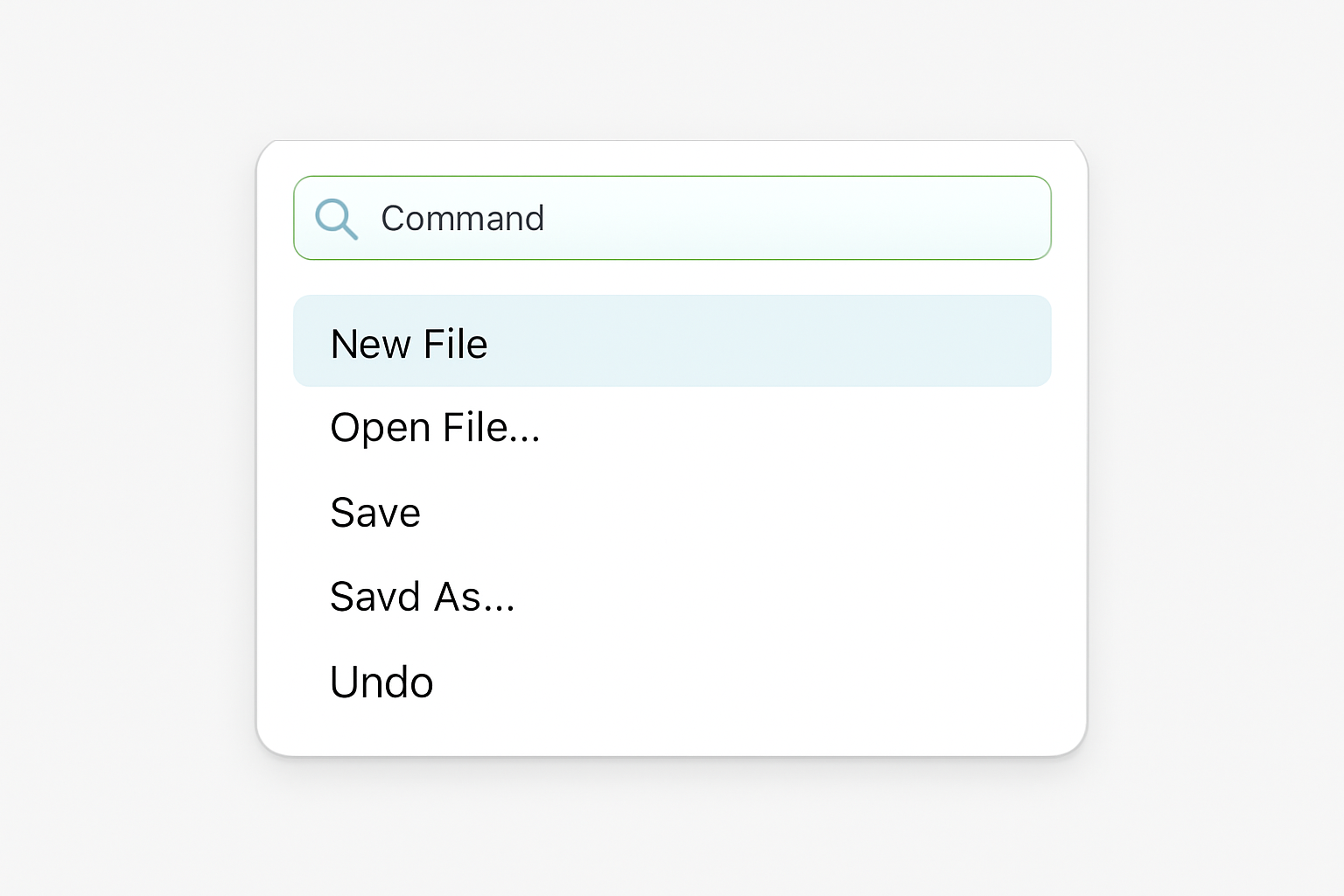Choose the Undo command
1344x896 pixels.
pyautogui.click(x=672, y=682)
